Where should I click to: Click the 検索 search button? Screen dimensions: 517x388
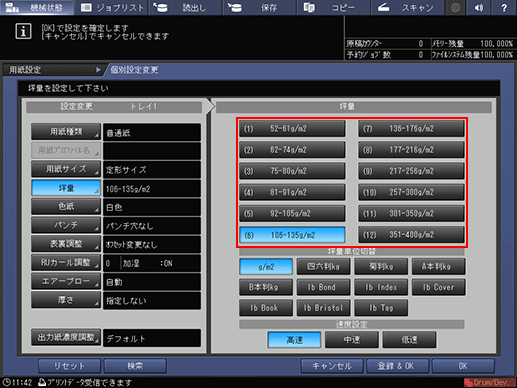pyautogui.click(x=135, y=366)
